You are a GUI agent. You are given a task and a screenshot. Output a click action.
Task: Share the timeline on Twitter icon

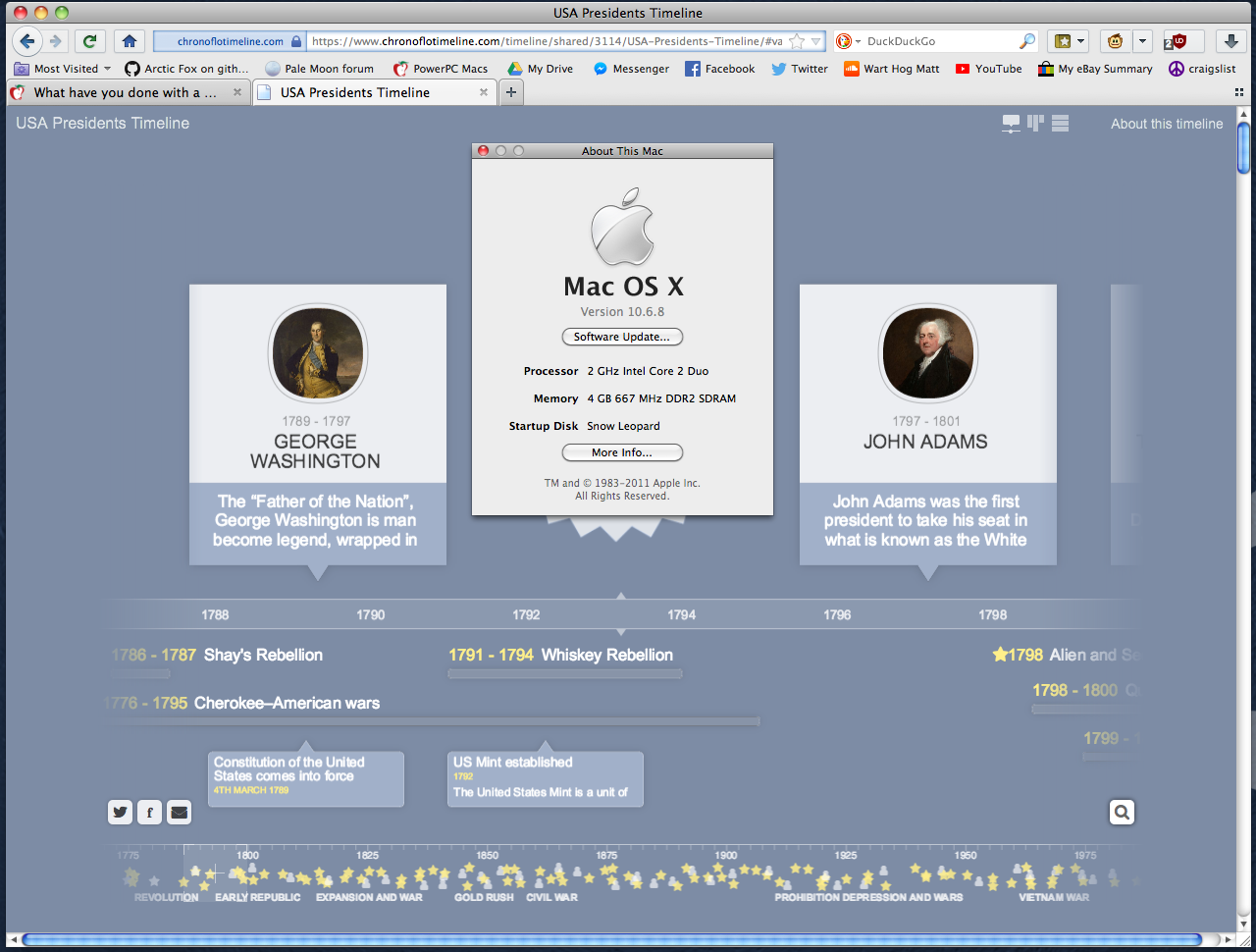[x=121, y=812]
